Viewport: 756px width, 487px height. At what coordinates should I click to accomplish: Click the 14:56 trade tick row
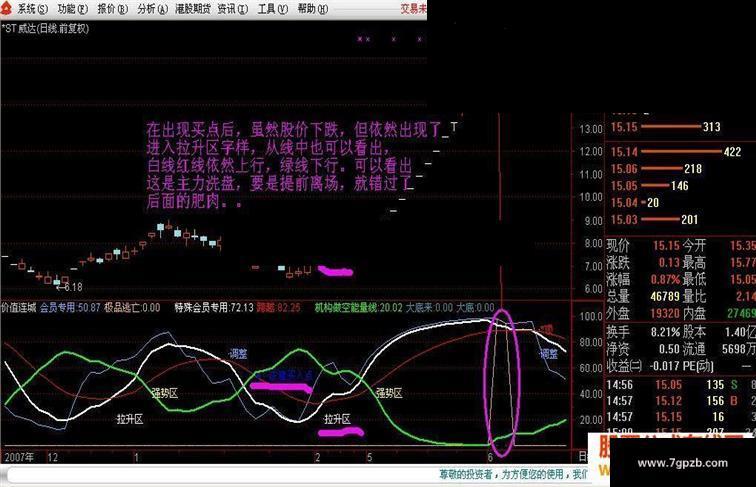681,385
